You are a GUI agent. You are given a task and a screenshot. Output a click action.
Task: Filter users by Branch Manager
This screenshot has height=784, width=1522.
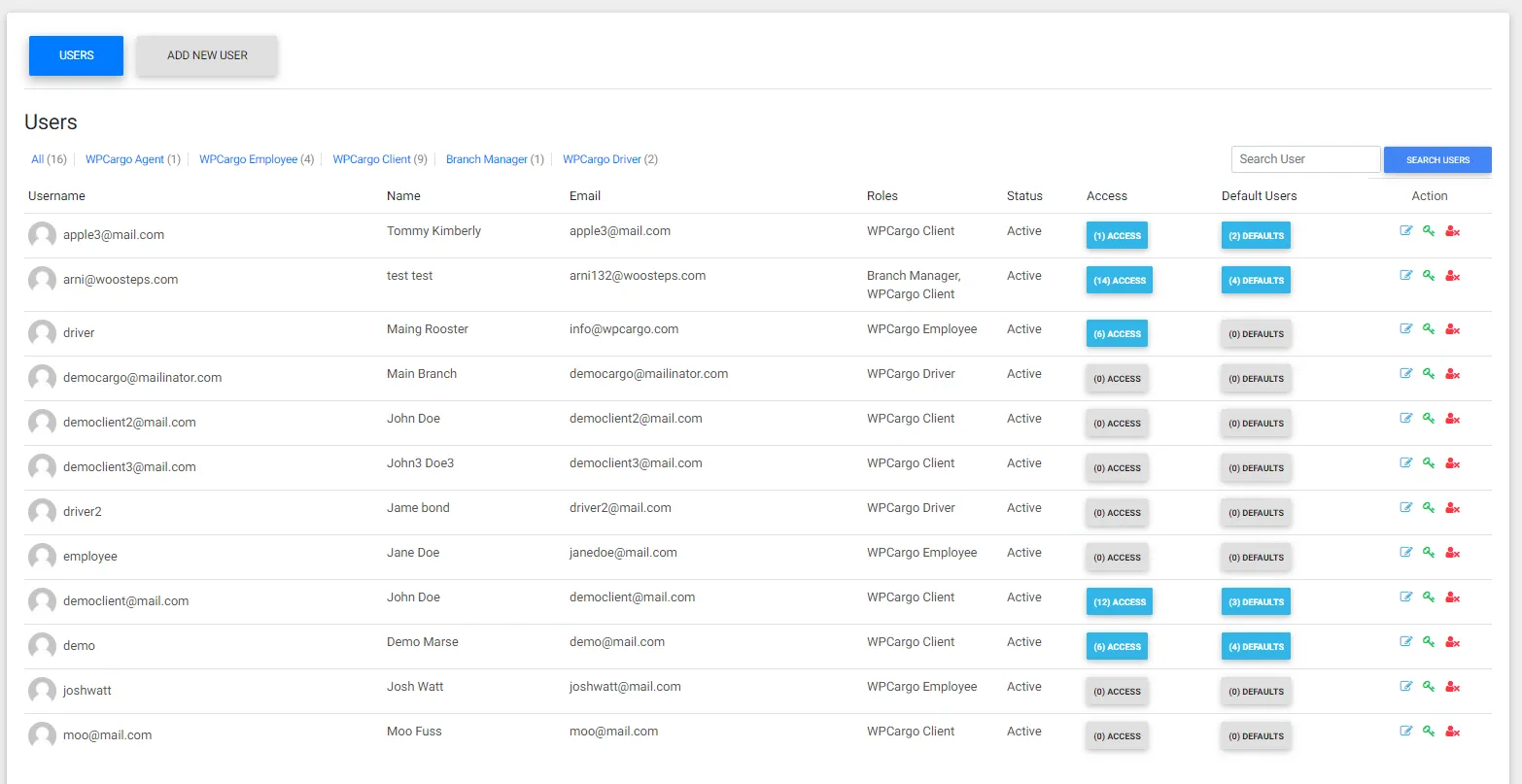coord(486,159)
